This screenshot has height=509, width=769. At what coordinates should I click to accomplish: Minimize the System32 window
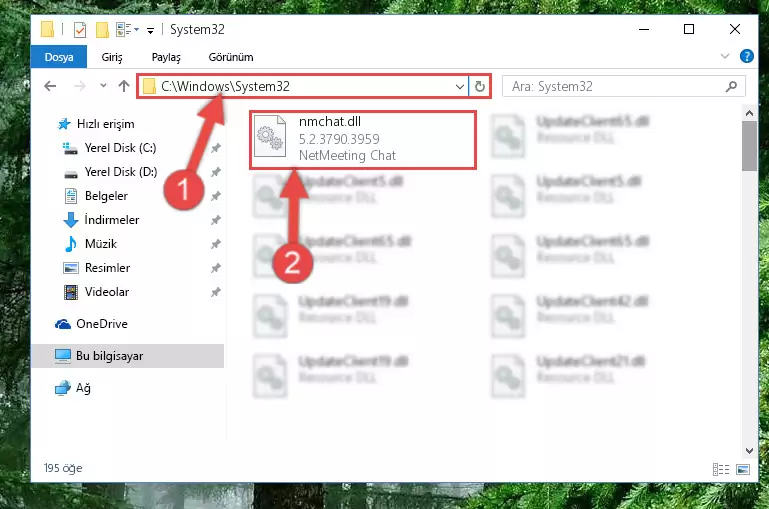click(x=644, y=29)
